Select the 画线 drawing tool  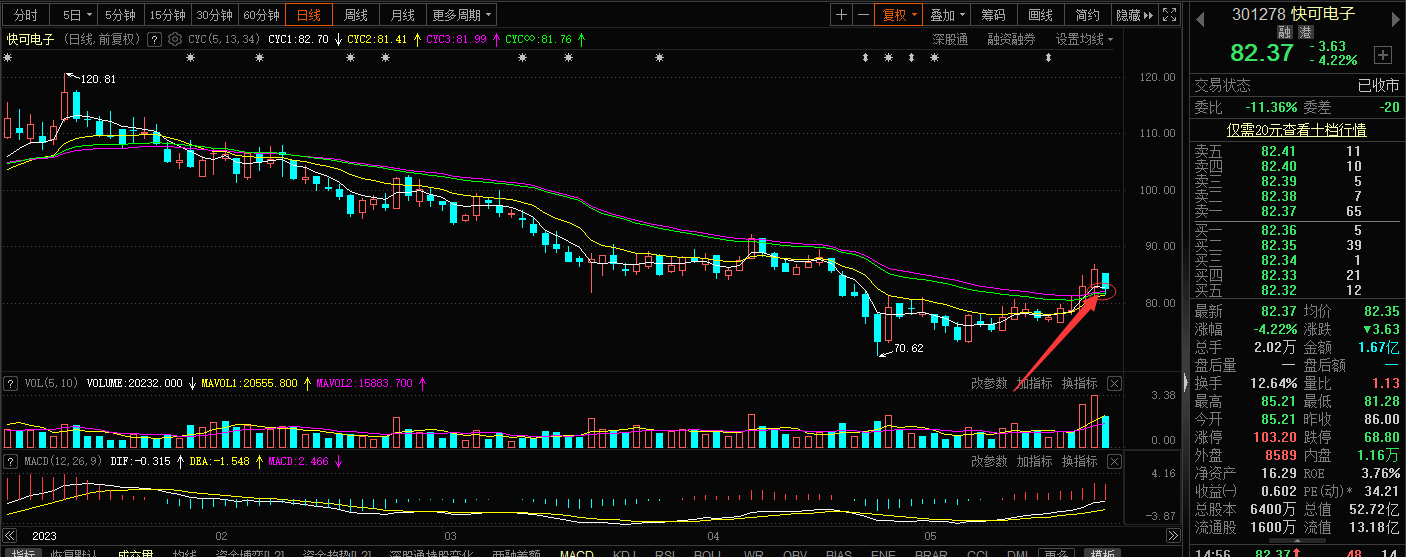pyautogui.click(x=1040, y=15)
